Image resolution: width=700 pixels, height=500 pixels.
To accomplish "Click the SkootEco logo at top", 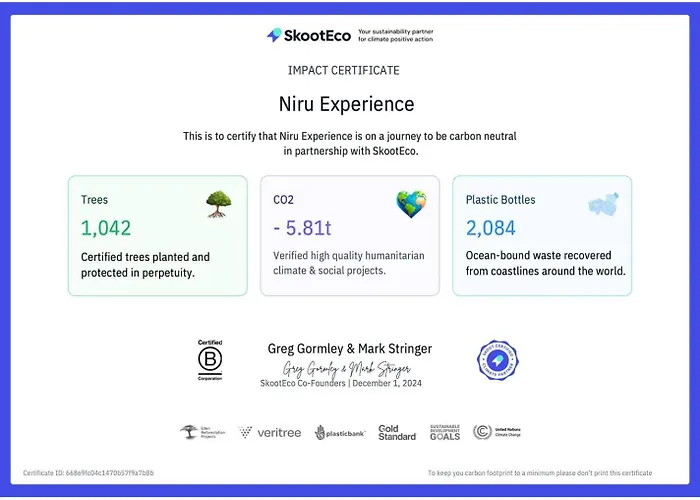I will [x=309, y=35].
